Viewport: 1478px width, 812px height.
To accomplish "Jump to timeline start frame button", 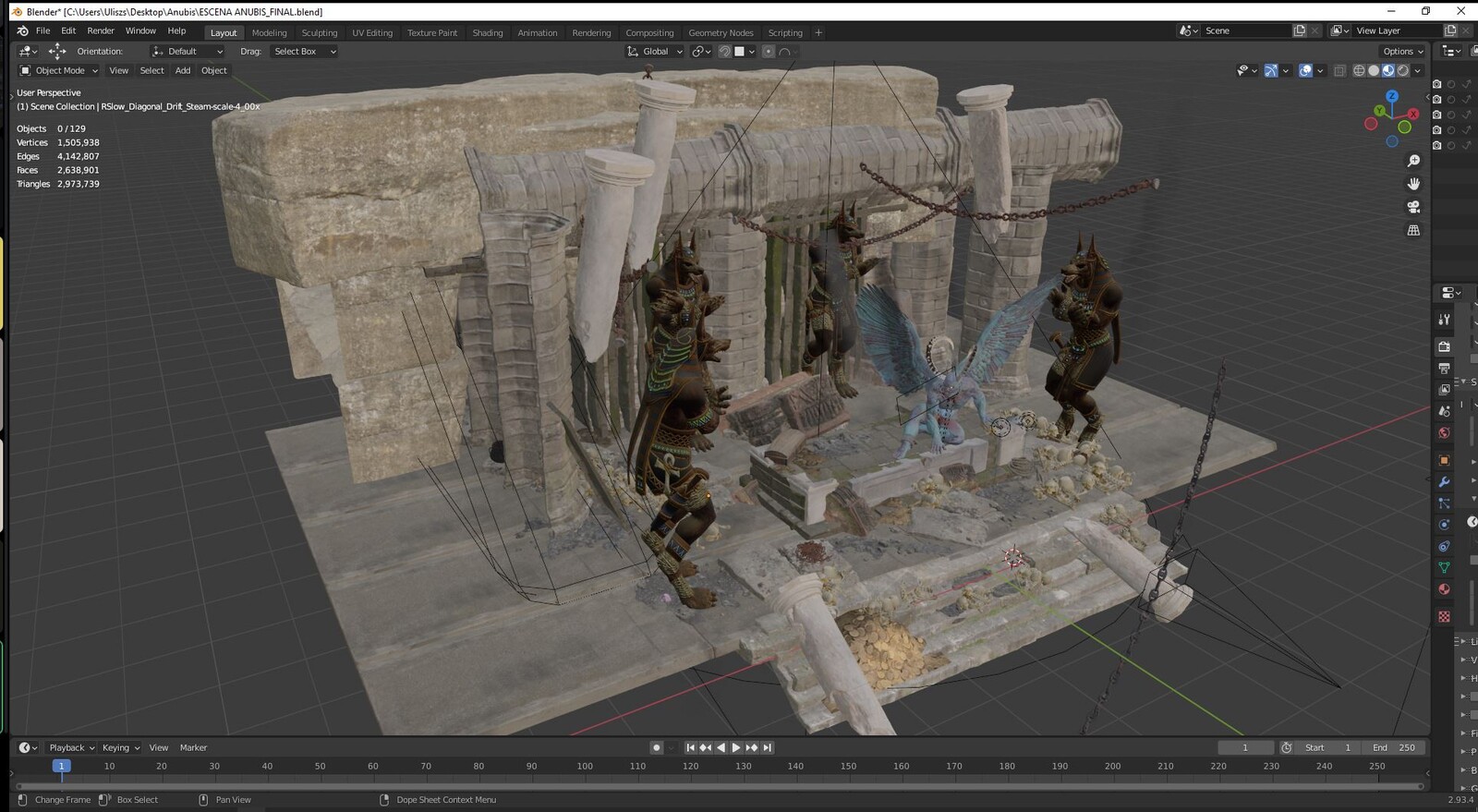I will coord(690,747).
